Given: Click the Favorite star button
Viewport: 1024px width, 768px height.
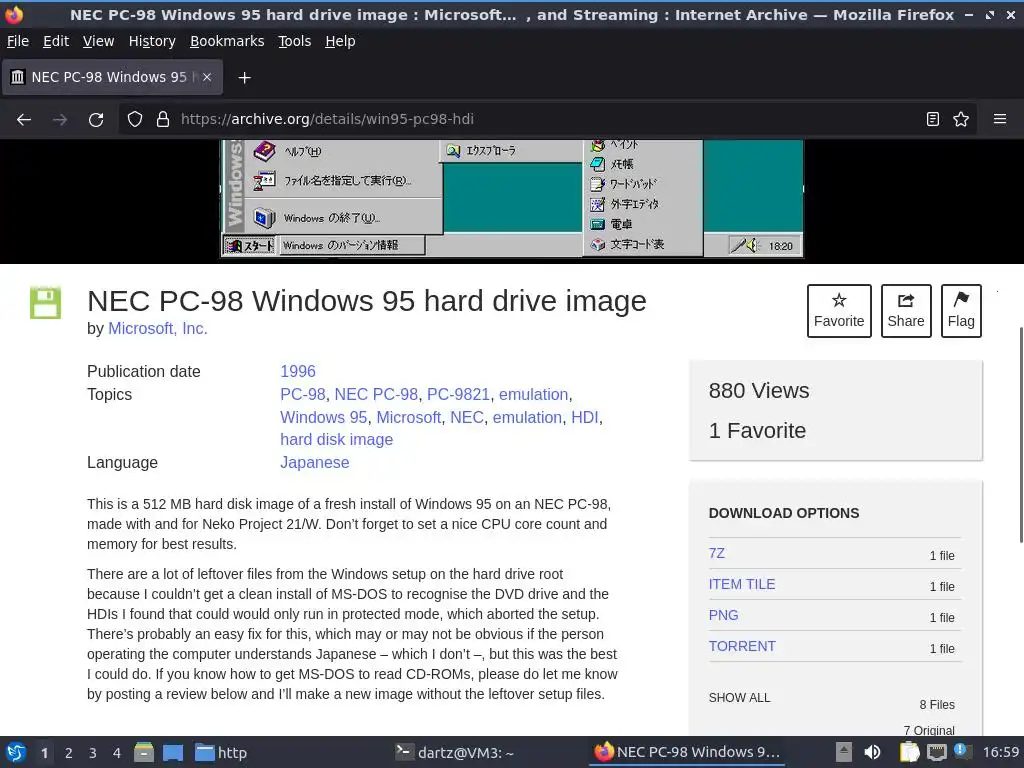Looking at the screenshot, I should coord(839,311).
